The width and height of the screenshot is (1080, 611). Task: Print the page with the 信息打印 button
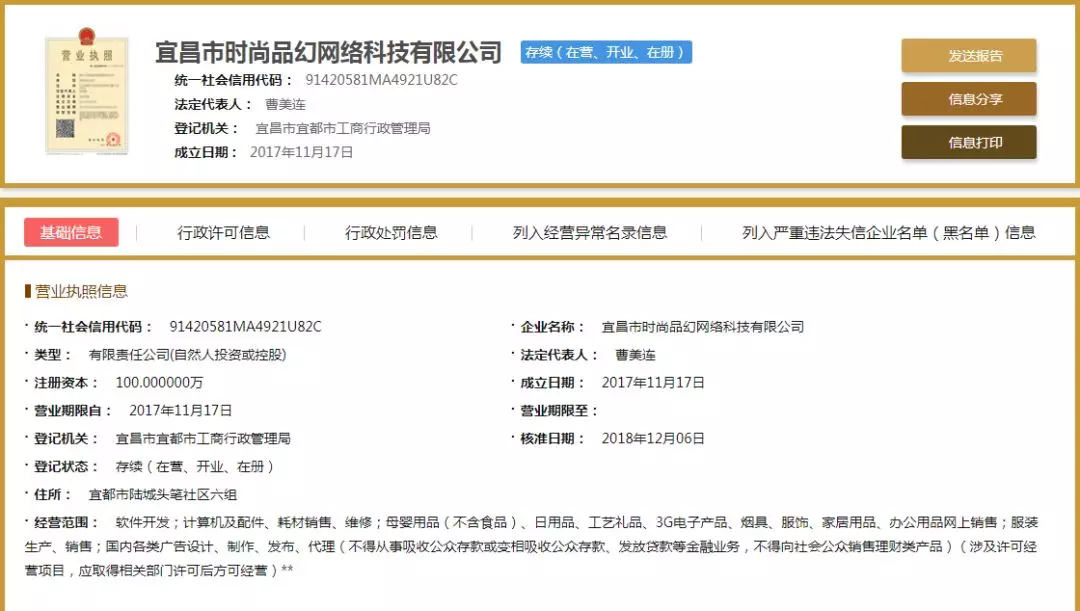tap(968, 143)
